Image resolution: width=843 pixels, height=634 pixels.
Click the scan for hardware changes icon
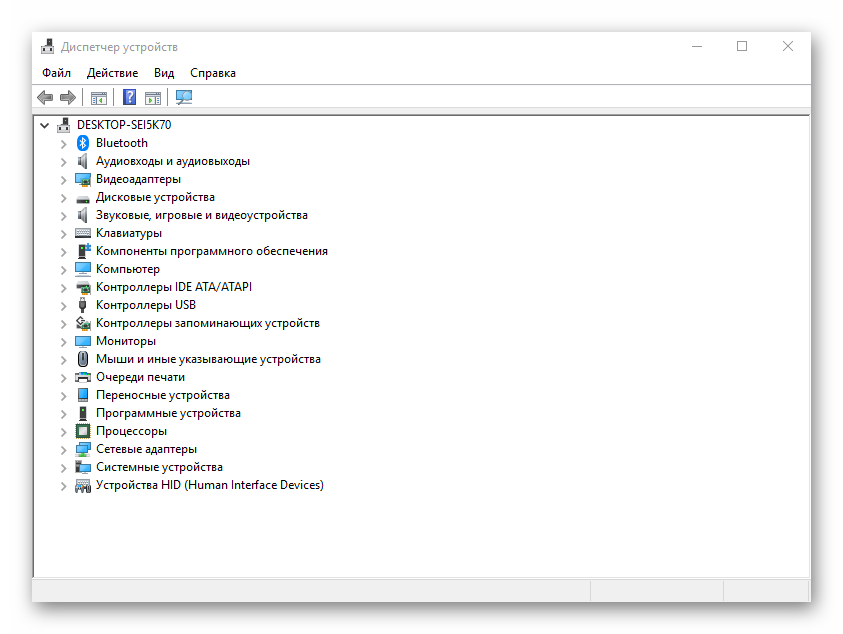click(x=184, y=97)
